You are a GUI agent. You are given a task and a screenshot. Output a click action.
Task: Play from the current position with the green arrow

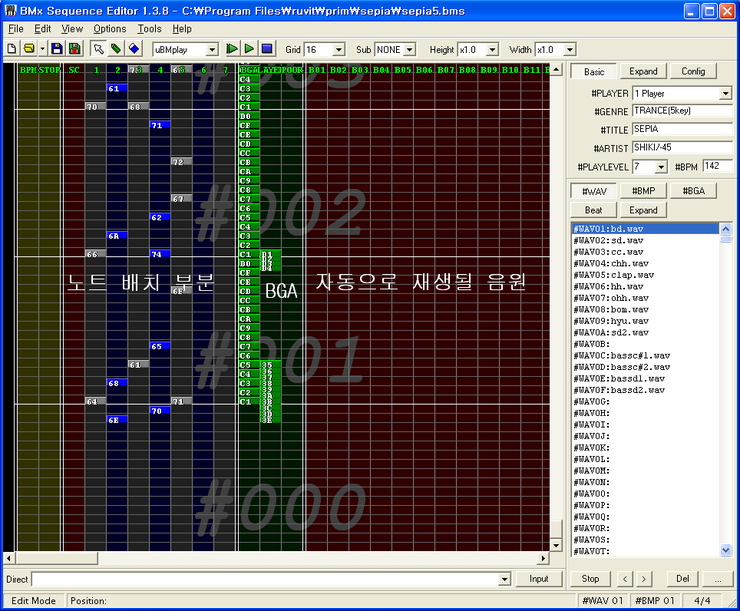[x=249, y=49]
